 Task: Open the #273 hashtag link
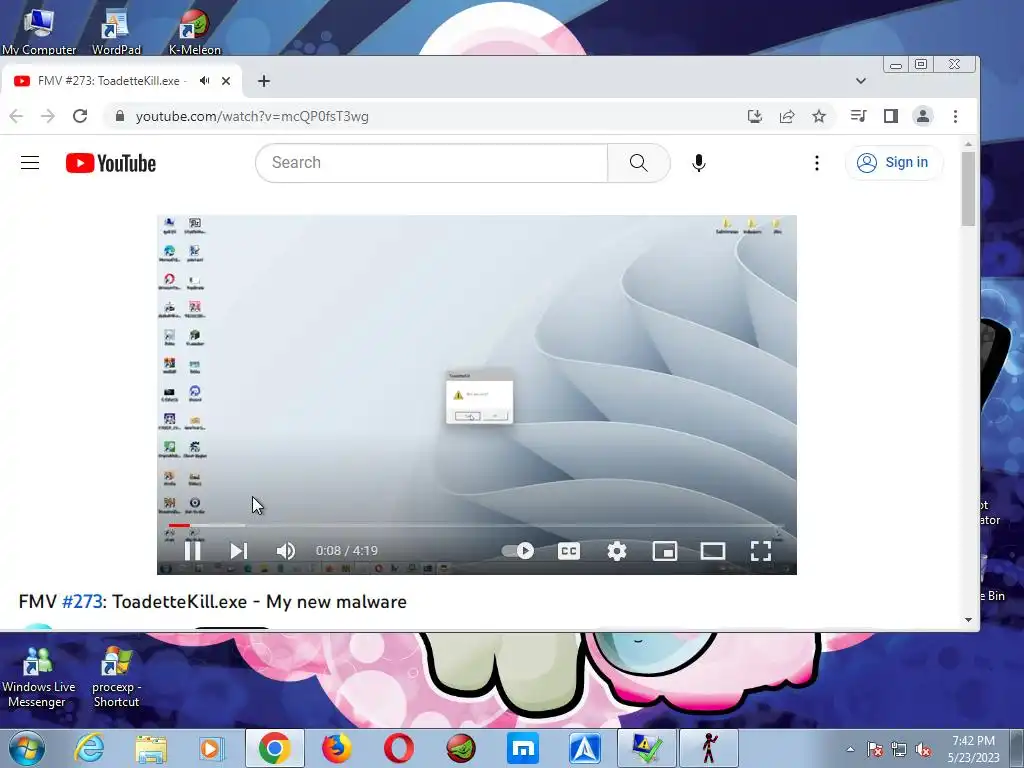pyautogui.click(x=82, y=601)
